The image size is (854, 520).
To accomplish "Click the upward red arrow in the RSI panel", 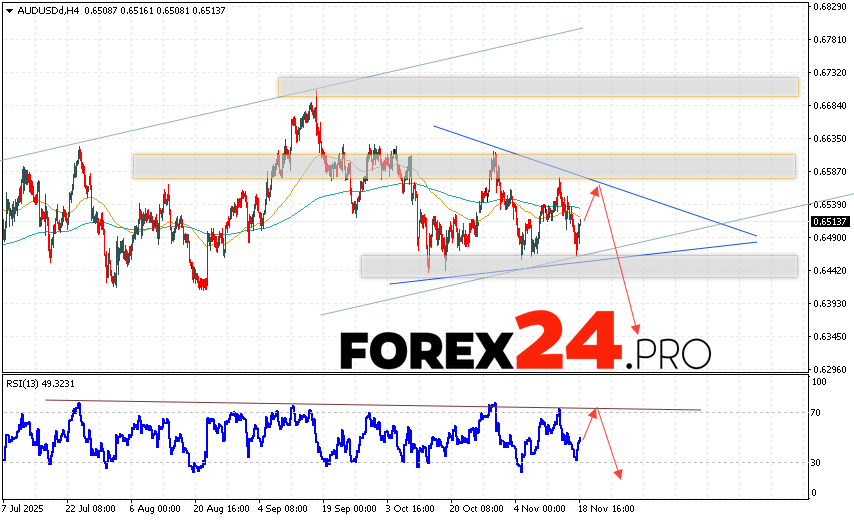I will click(x=590, y=426).
